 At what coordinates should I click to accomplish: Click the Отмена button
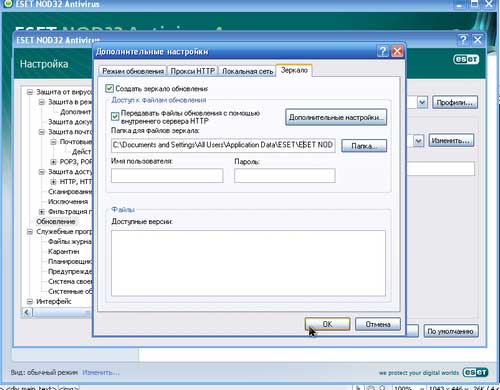pyautogui.click(x=378, y=324)
